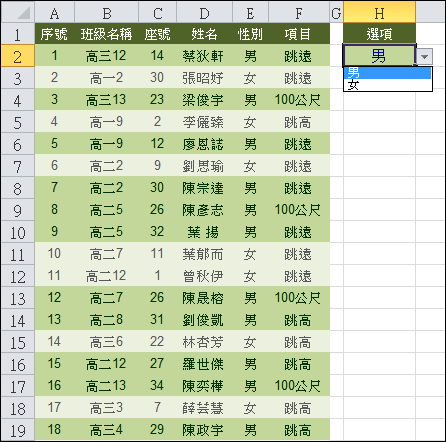Click the Select All corner button
This screenshot has width=446, height=442.
18,13
